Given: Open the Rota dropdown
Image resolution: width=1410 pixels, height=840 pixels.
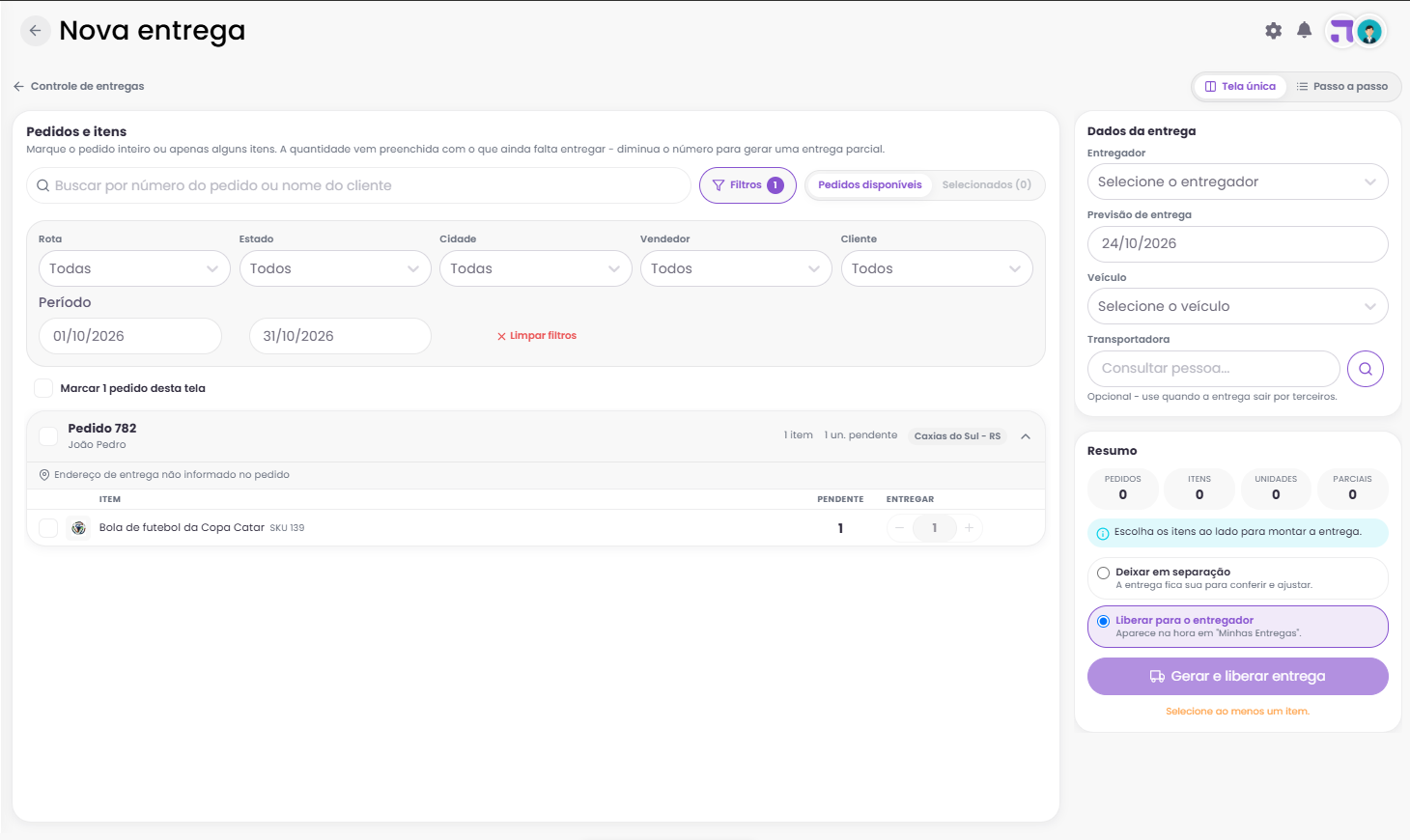Looking at the screenshot, I should tap(134, 268).
